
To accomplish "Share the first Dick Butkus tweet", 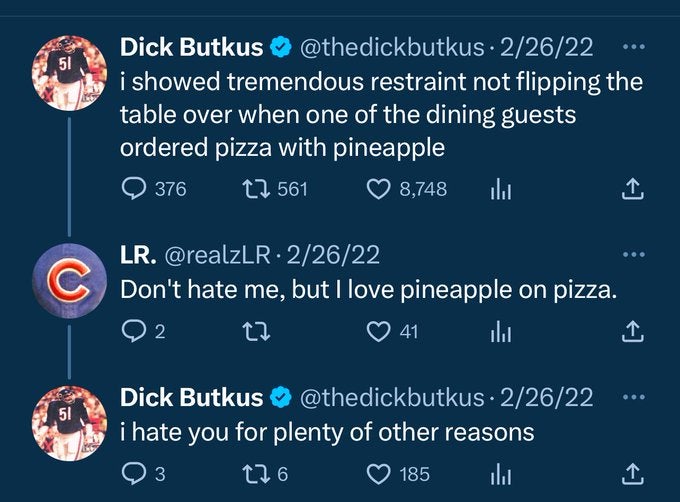I will coord(631,189).
